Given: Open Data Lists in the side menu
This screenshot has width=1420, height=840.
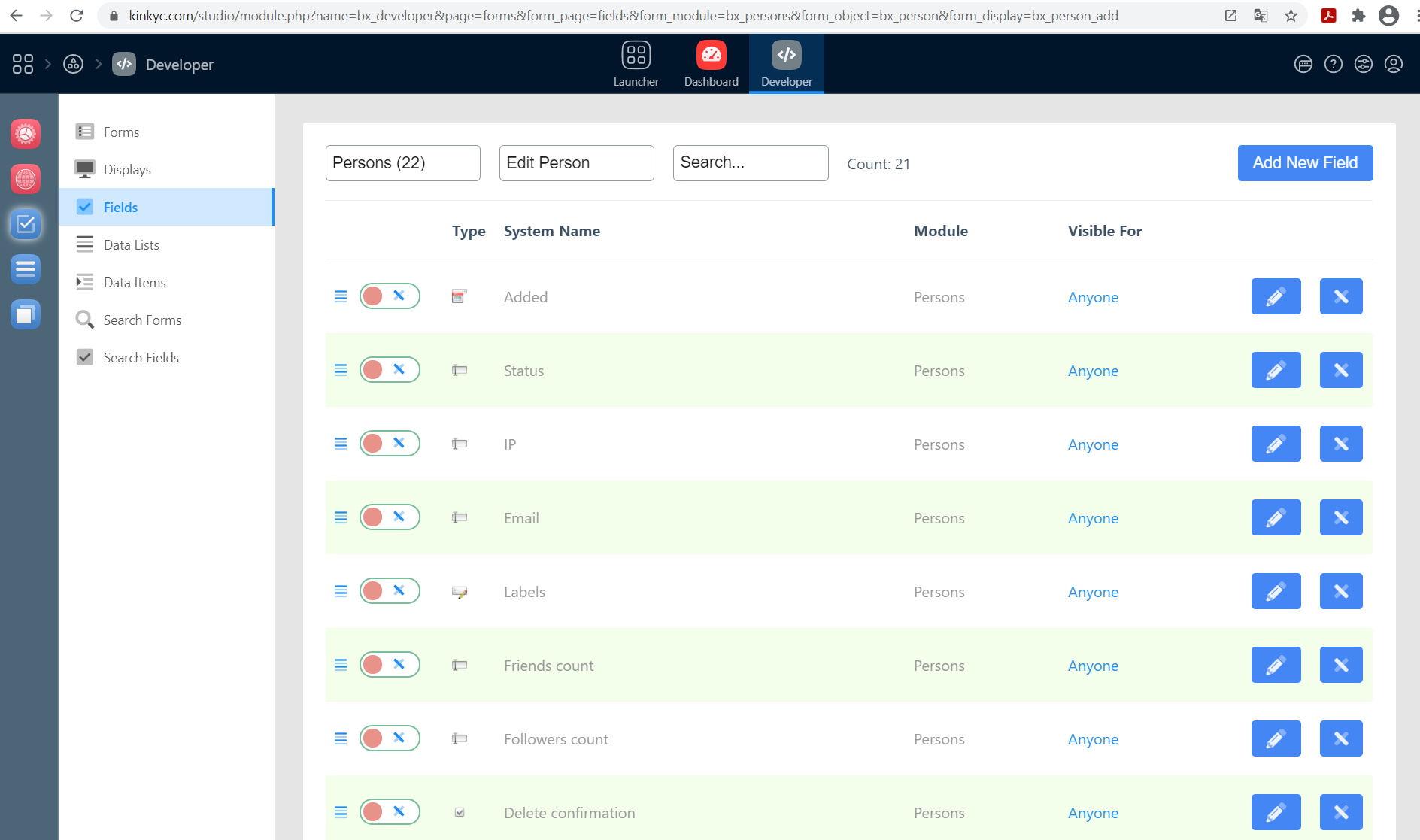Looking at the screenshot, I should point(132,245).
